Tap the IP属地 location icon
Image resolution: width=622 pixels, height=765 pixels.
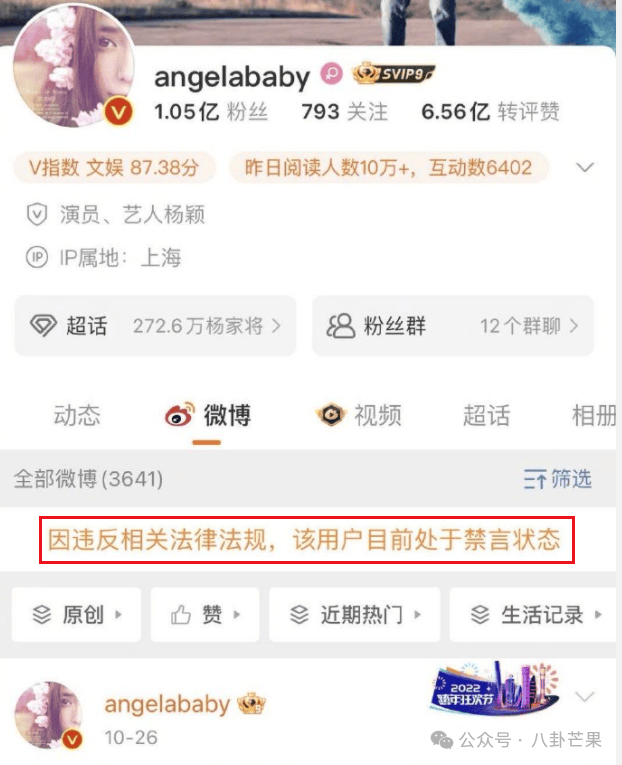click(37, 257)
